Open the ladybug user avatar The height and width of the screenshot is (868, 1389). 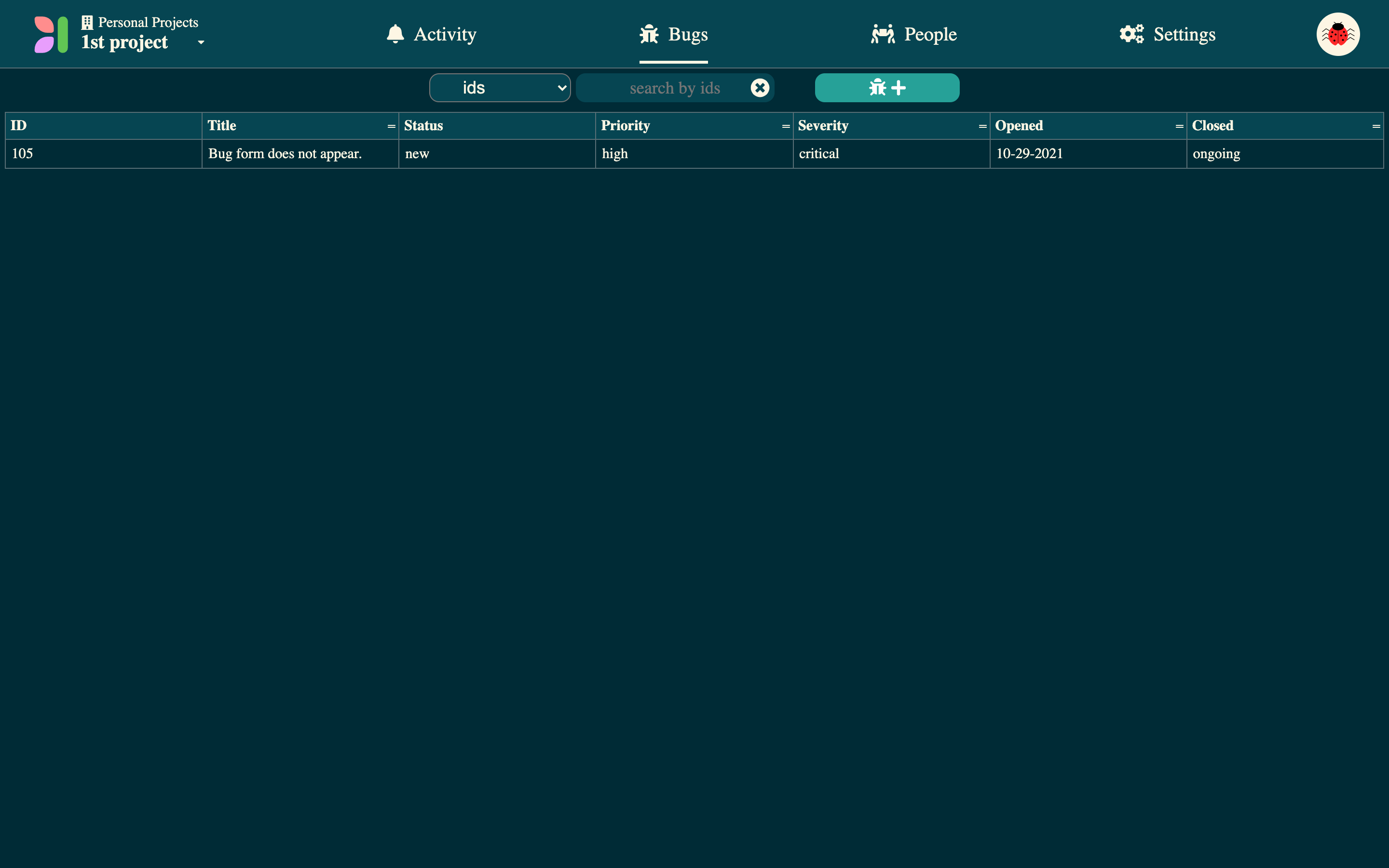[1338, 34]
